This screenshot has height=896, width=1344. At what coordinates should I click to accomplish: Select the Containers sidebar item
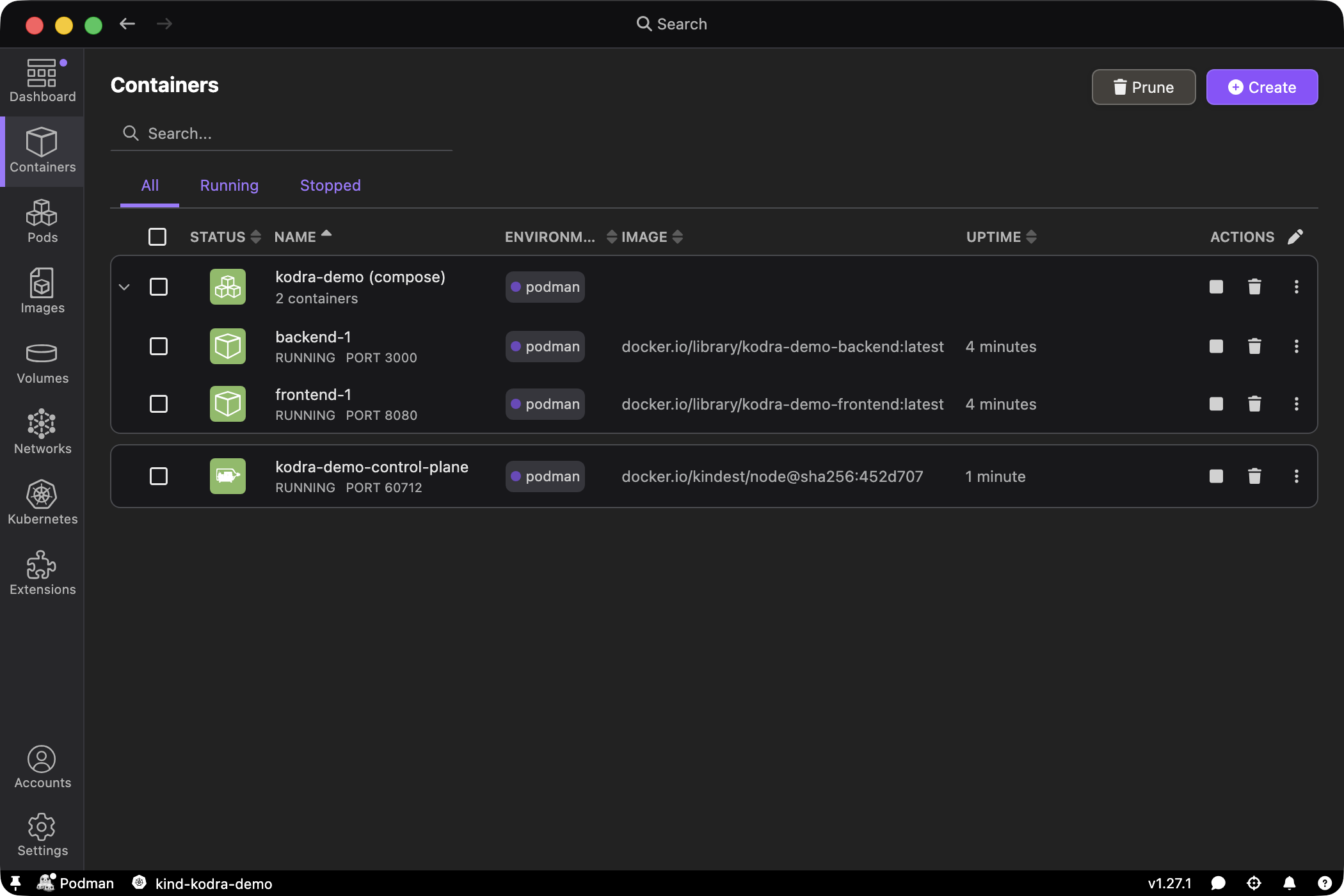[42, 151]
